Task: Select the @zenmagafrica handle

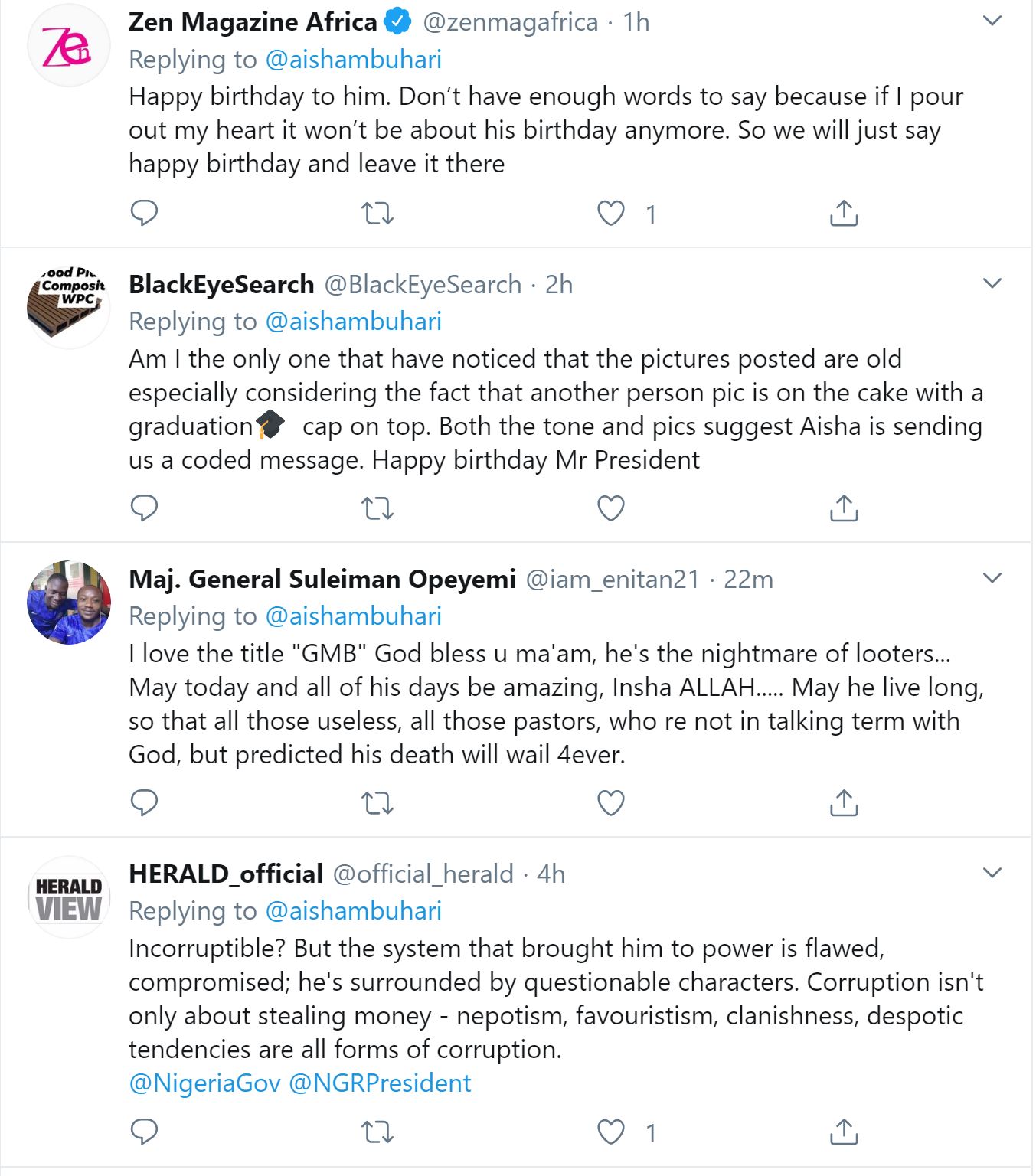Action: pos(510,21)
